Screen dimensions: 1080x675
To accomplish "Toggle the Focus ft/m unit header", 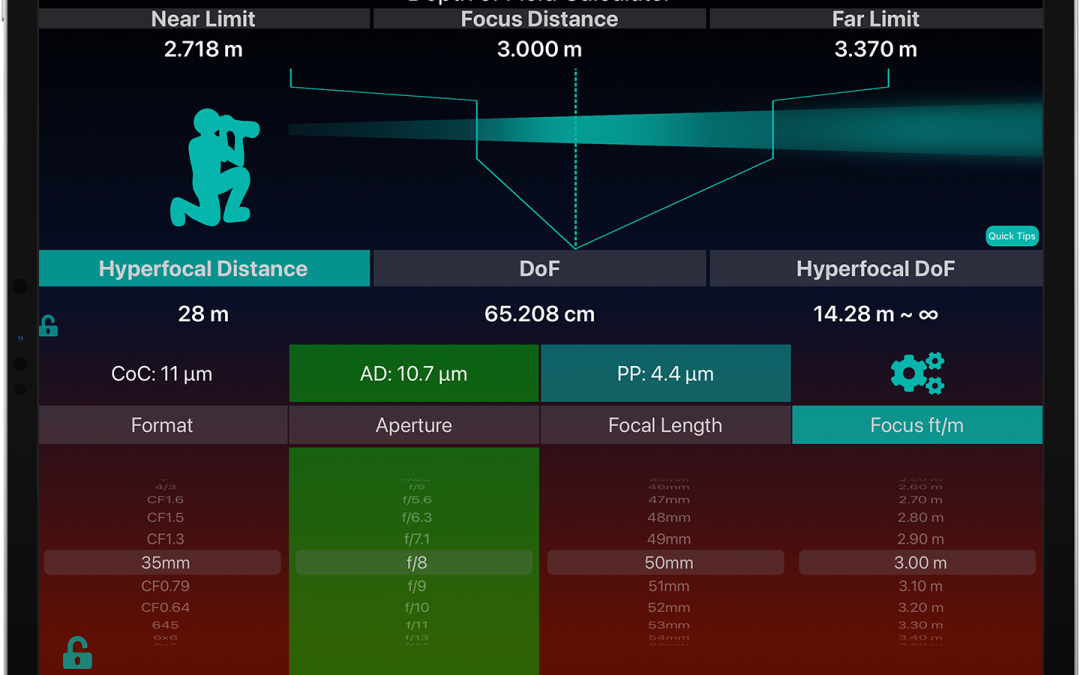I will tap(916, 425).
